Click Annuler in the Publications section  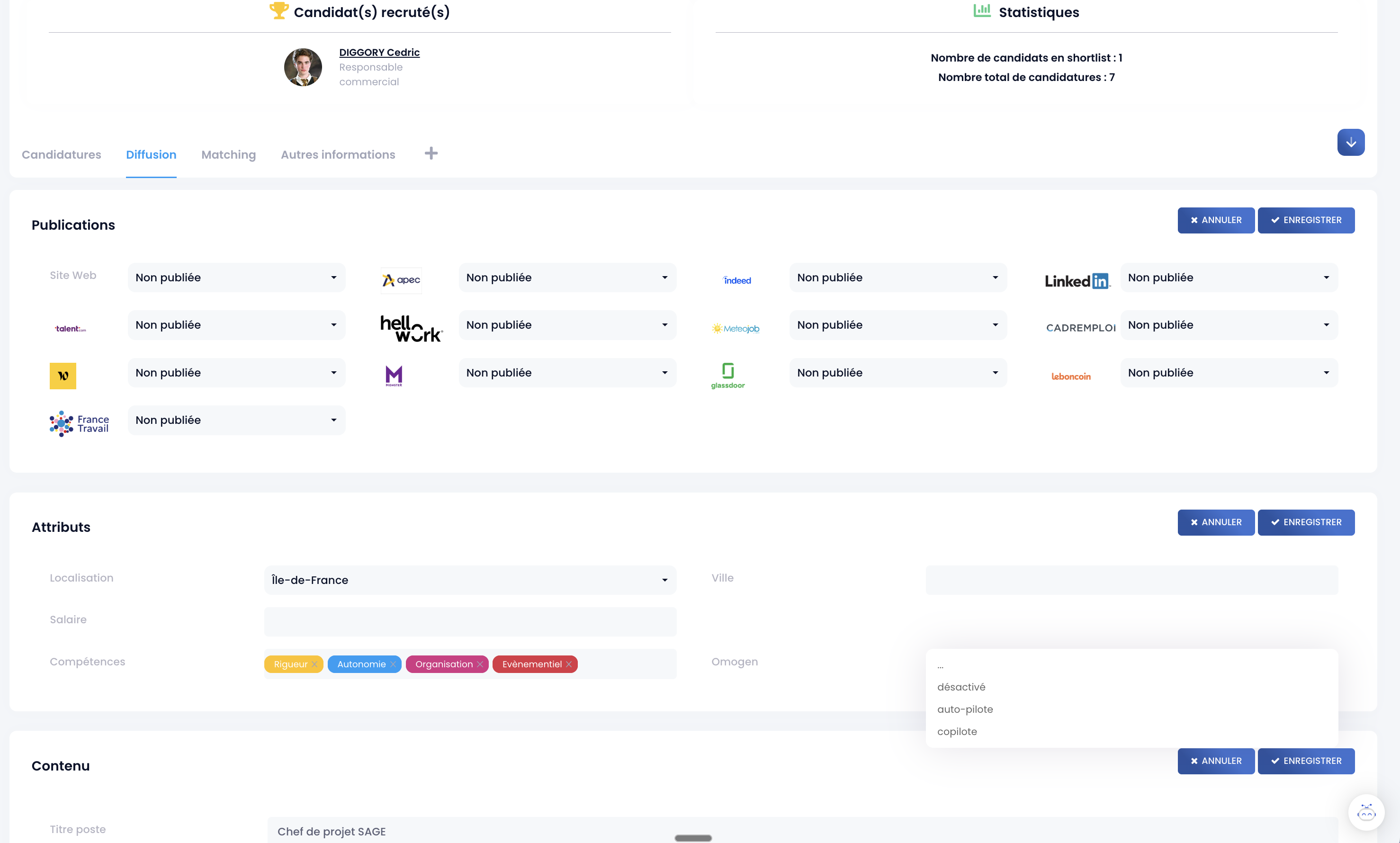click(1215, 220)
